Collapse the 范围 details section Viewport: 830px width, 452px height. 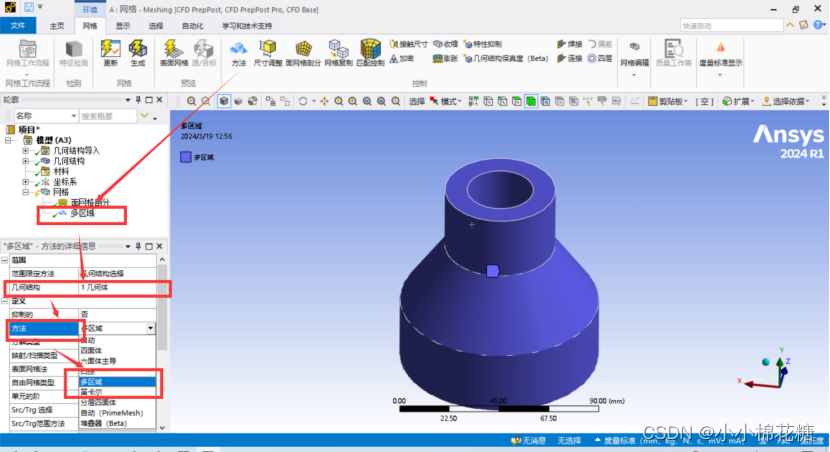coord(5,260)
